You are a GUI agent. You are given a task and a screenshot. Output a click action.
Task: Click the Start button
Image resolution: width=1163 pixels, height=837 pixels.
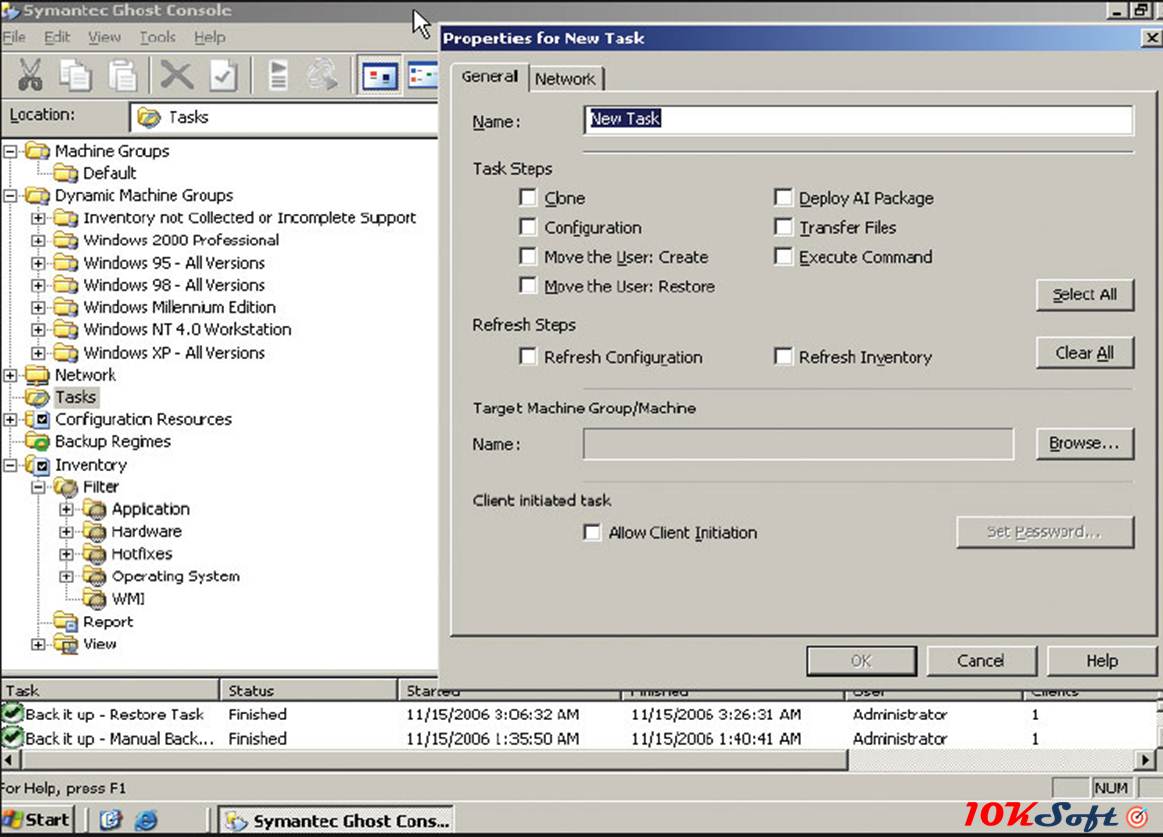pyautogui.click(x=36, y=819)
